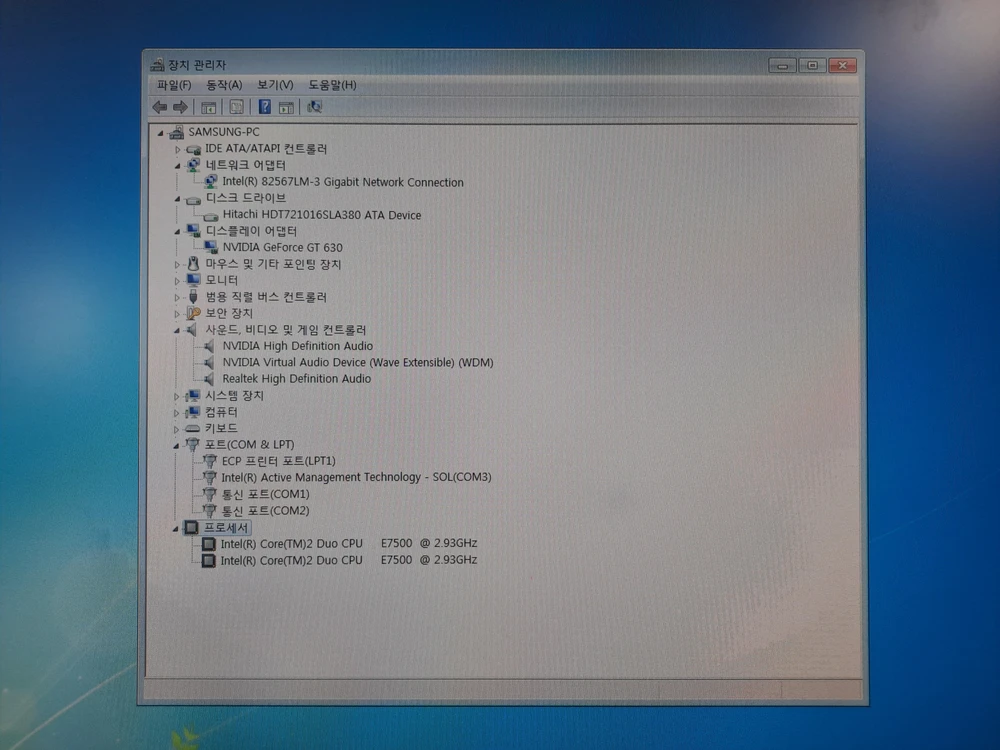Expand the 범용 직렬 버스 컨트롤러 node
Screen dimensions: 1000x750
(177, 298)
